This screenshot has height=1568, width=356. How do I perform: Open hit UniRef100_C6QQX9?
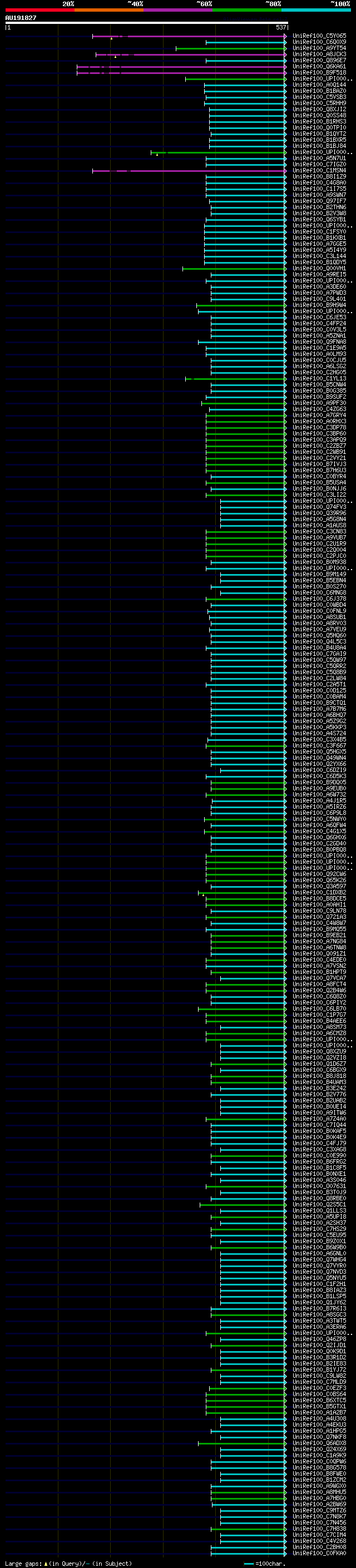[319, 42]
